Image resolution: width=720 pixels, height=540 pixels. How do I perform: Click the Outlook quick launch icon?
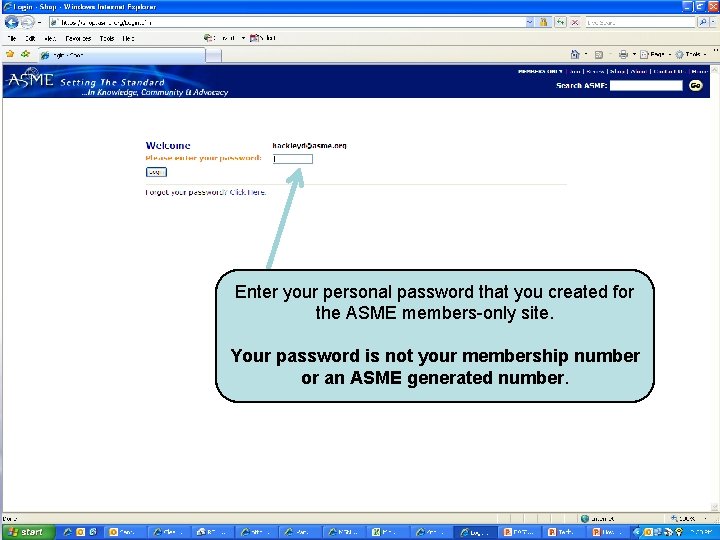point(80,532)
